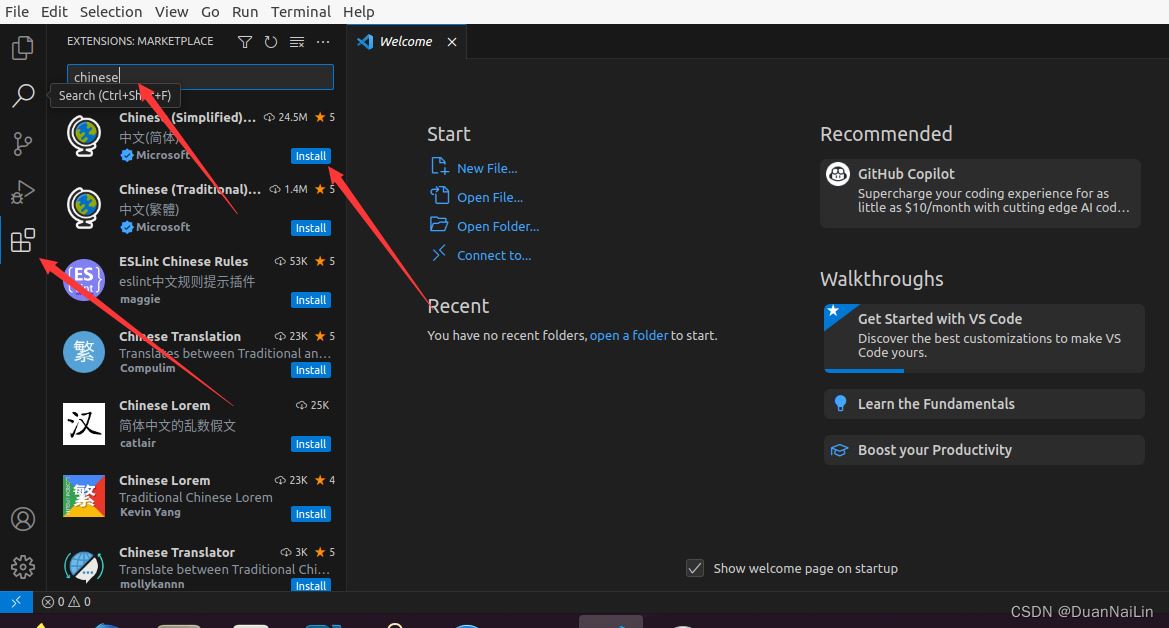1169x628 pixels.
Task: Click the lightbulb icon on Learn the Fundamentals
Action: (840, 404)
